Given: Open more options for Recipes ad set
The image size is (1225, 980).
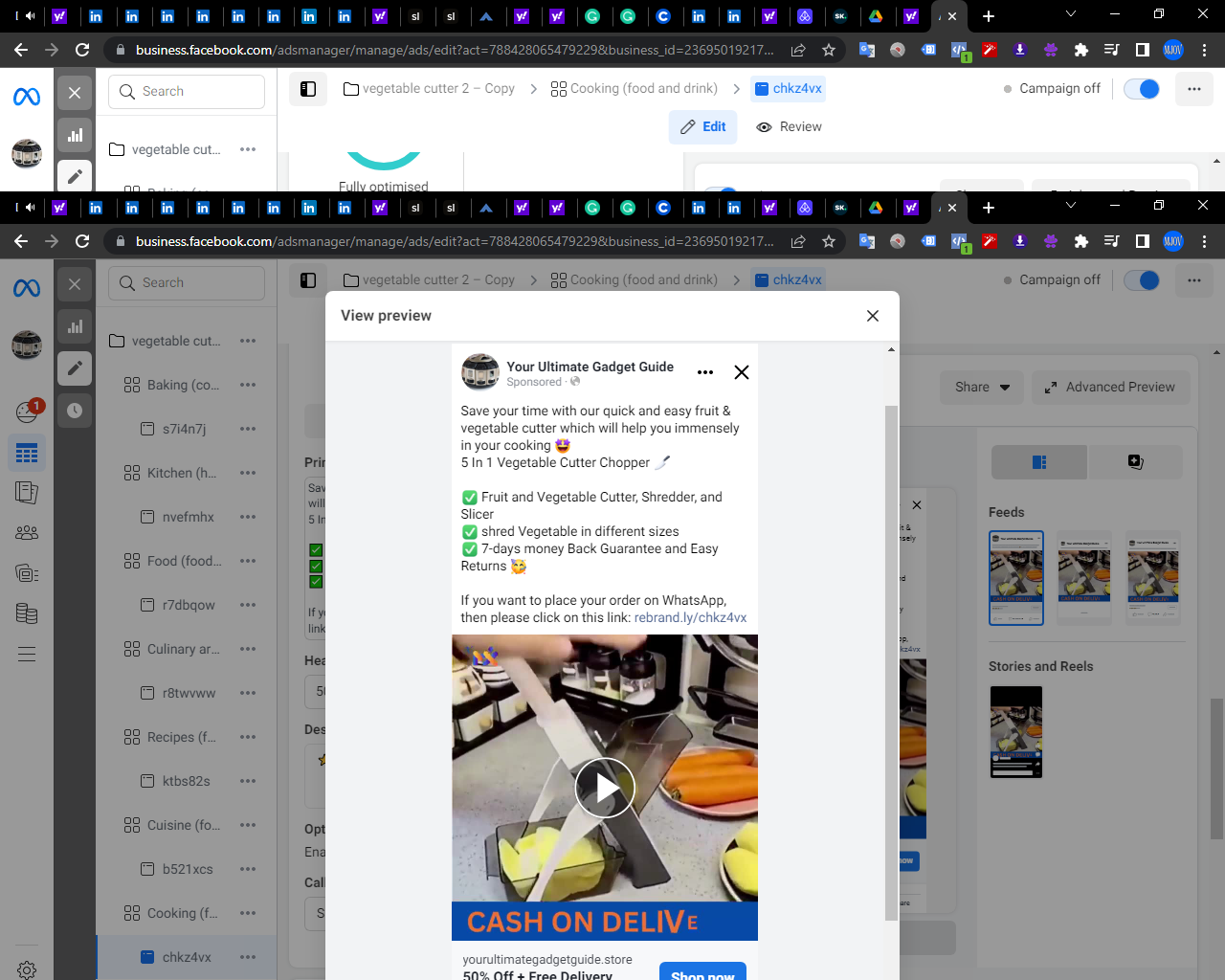Looking at the screenshot, I should coord(248,737).
